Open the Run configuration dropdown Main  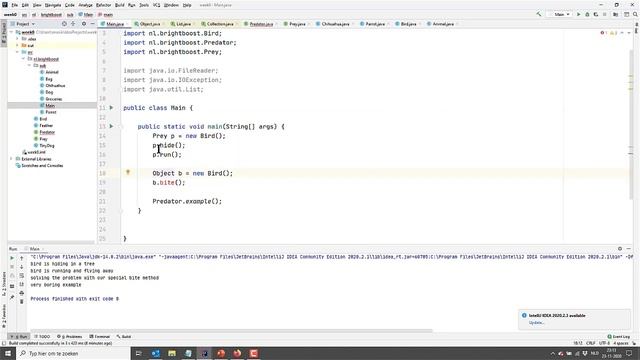coord(561,14)
